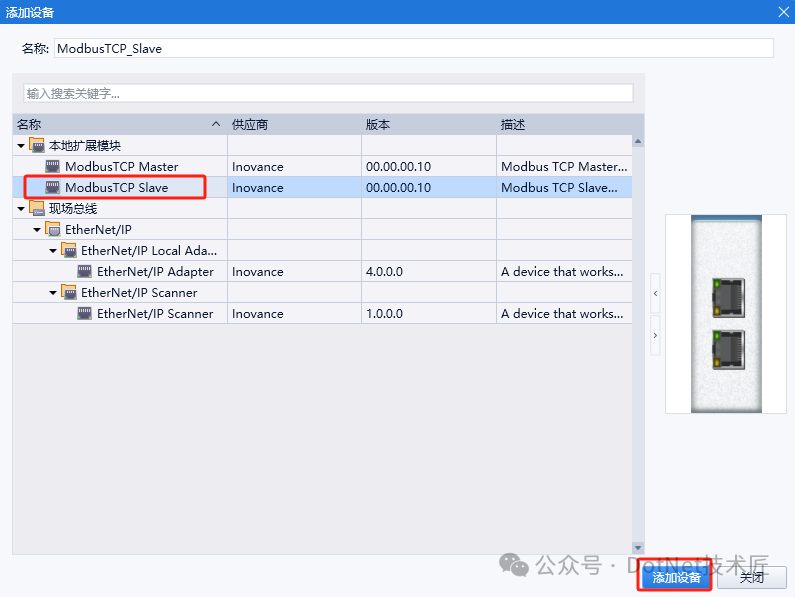The image size is (795, 597).
Task: Show next device image with right arrow
Action: pyautogui.click(x=656, y=335)
